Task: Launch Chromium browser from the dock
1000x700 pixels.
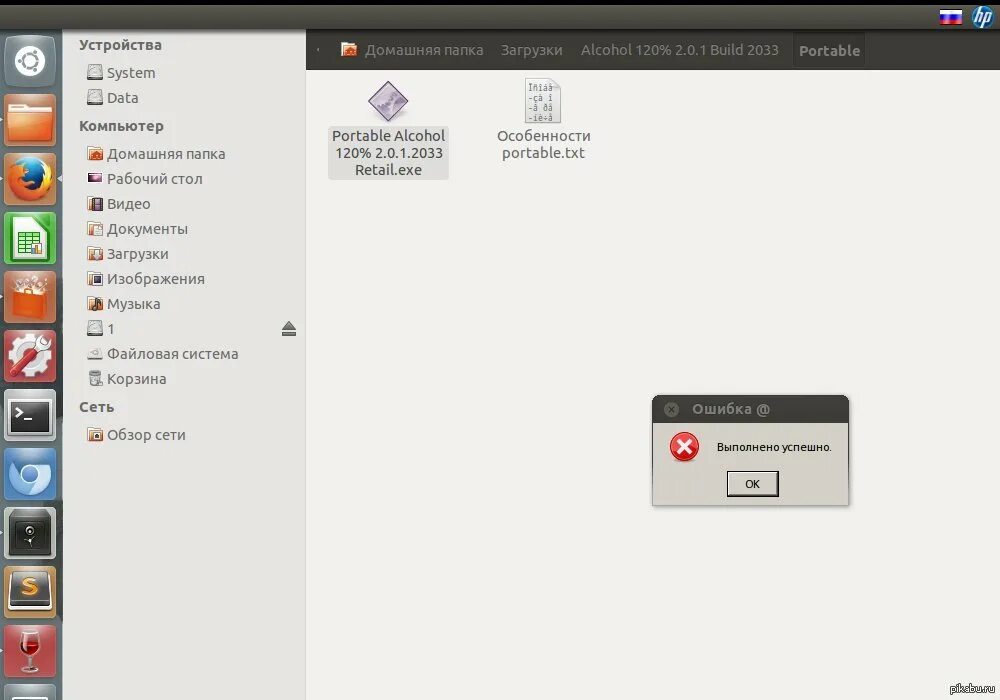Action: point(30,474)
